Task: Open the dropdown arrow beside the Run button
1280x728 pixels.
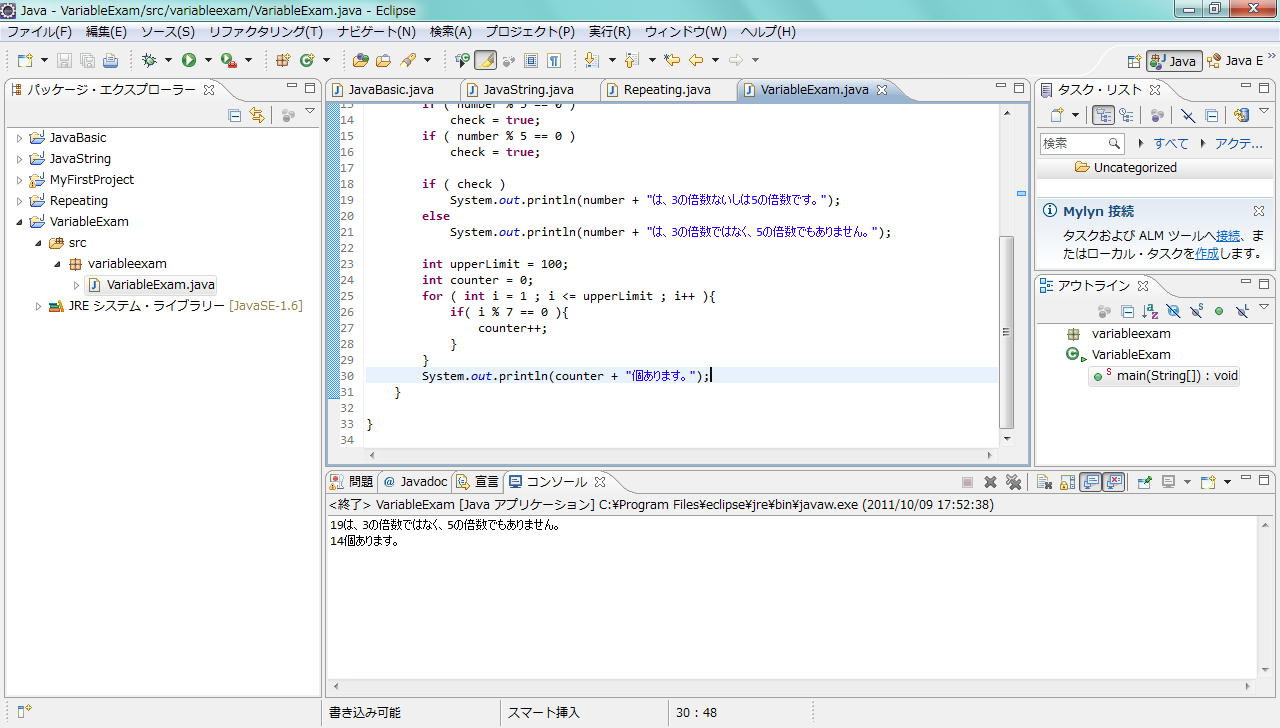Action: [208, 60]
